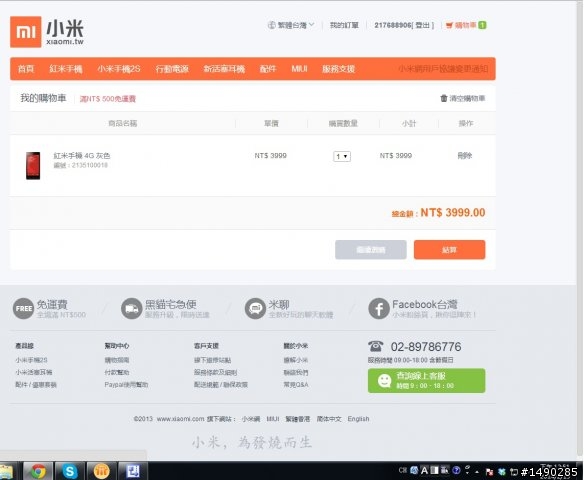Open footer link 線下維修站點
The image size is (584, 480).
[212, 360]
